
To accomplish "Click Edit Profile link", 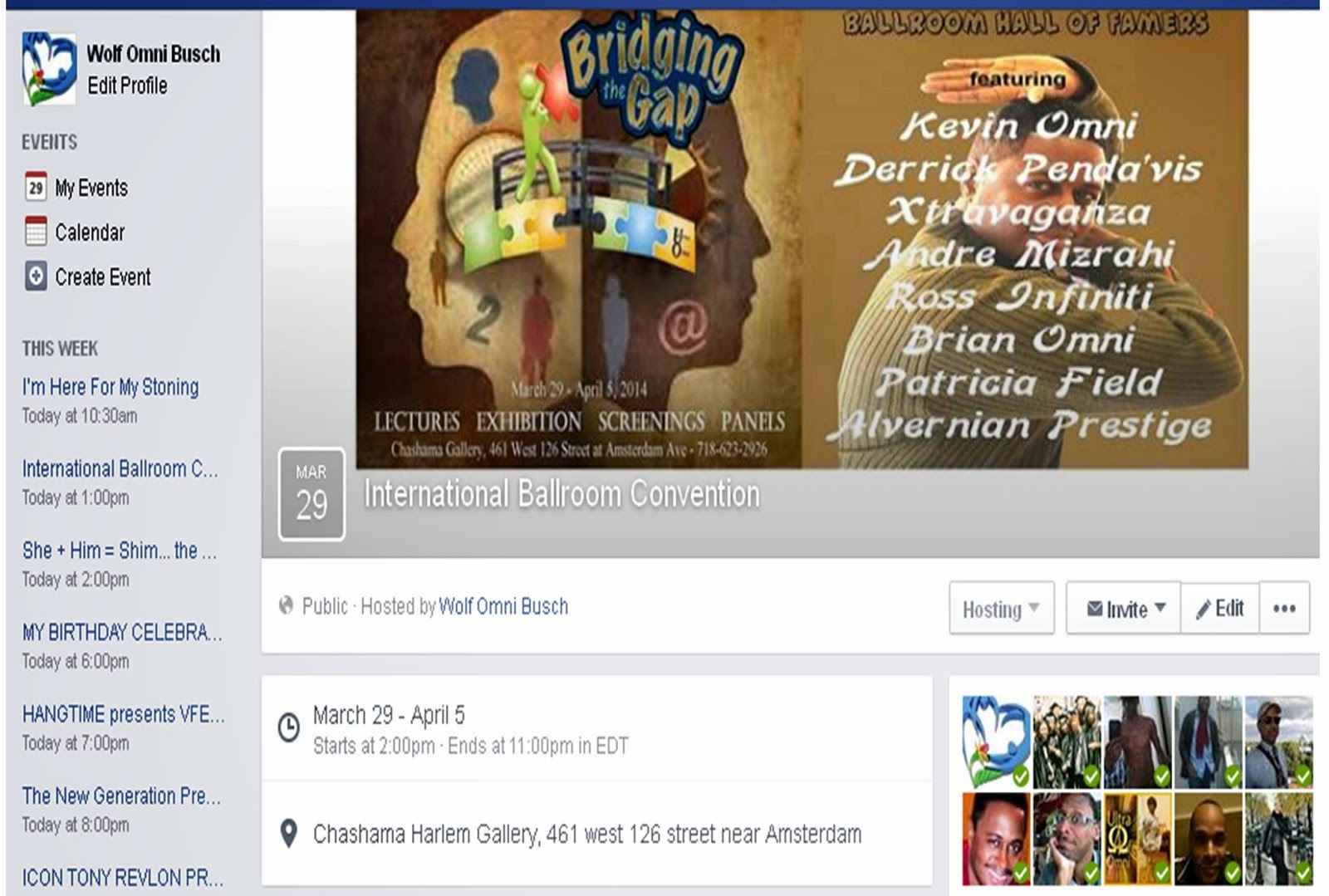I will (x=127, y=86).
